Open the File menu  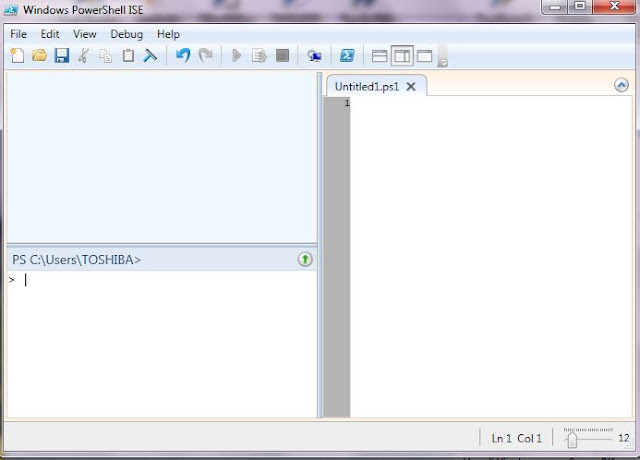point(18,34)
